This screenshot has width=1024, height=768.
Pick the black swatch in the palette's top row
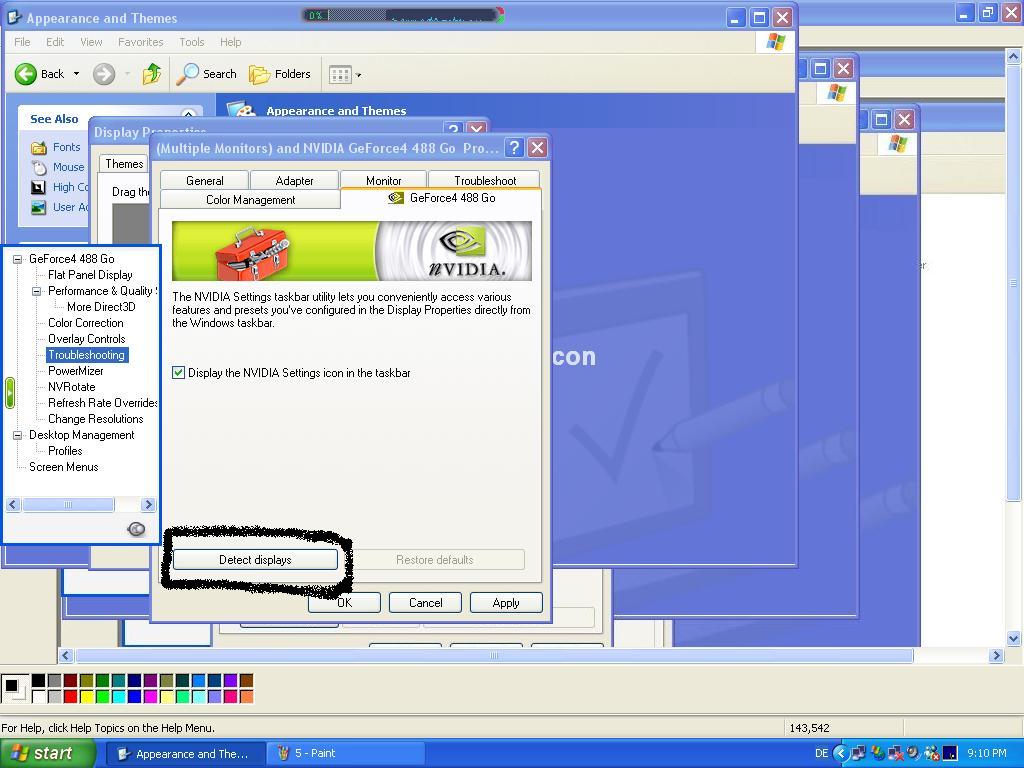click(x=39, y=680)
